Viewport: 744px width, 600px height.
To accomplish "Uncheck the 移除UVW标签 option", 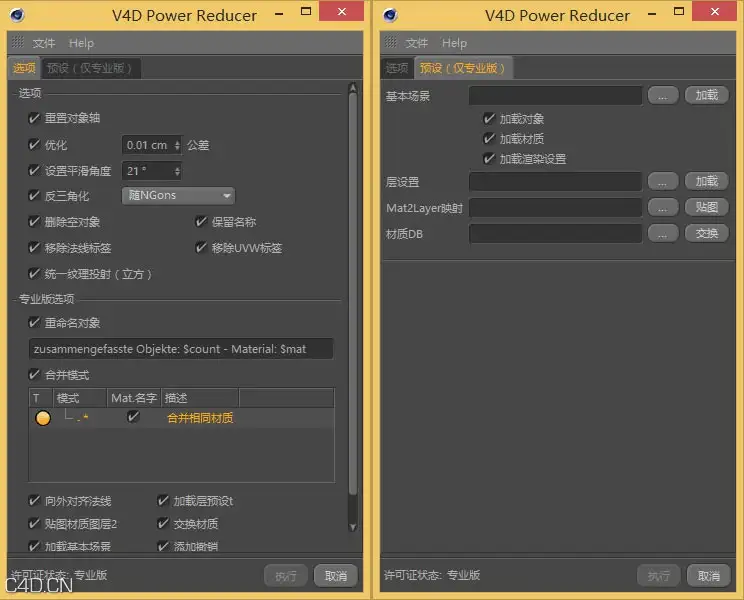I will [x=201, y=248].
